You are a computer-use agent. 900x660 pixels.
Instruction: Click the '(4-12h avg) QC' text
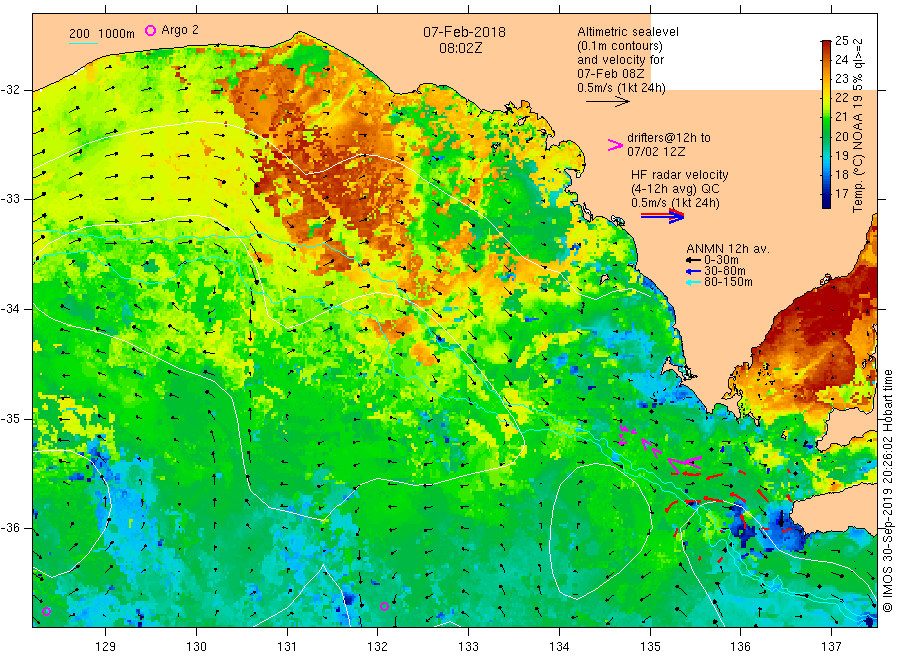tap(675, 189)
